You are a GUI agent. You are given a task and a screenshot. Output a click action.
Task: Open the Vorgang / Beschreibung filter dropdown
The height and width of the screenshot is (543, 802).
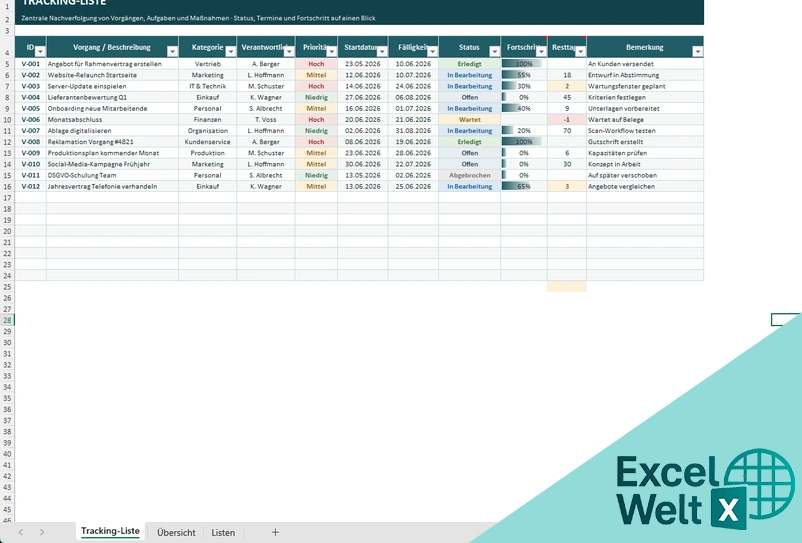[172, 51]
